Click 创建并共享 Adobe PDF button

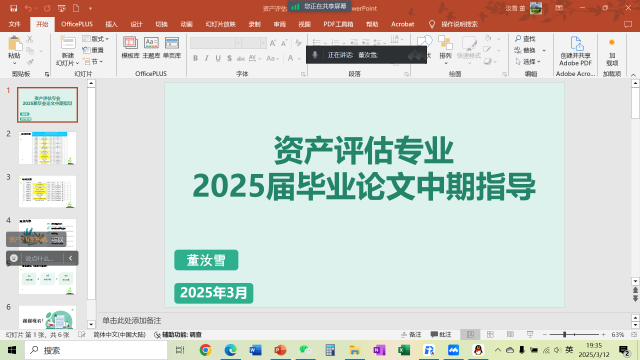click(x=576, y=51)
